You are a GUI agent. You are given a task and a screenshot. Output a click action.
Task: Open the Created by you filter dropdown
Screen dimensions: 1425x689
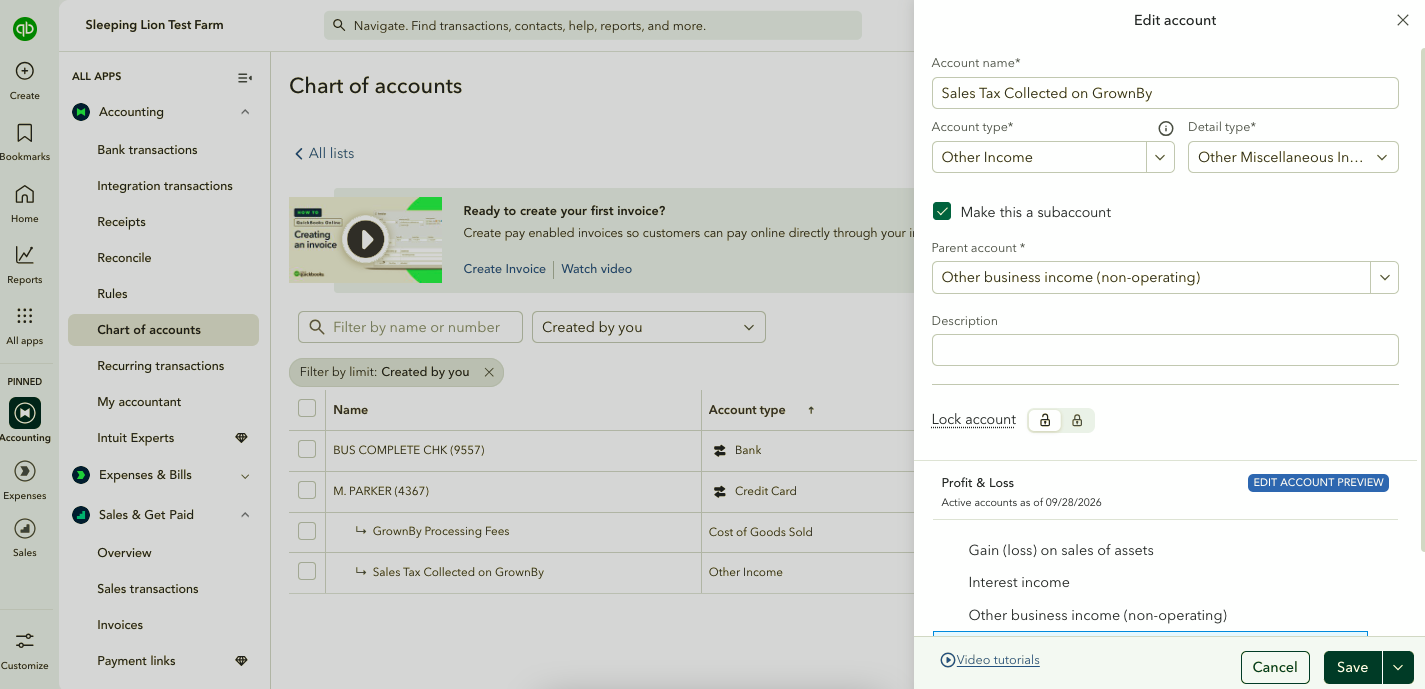point(649,327)
